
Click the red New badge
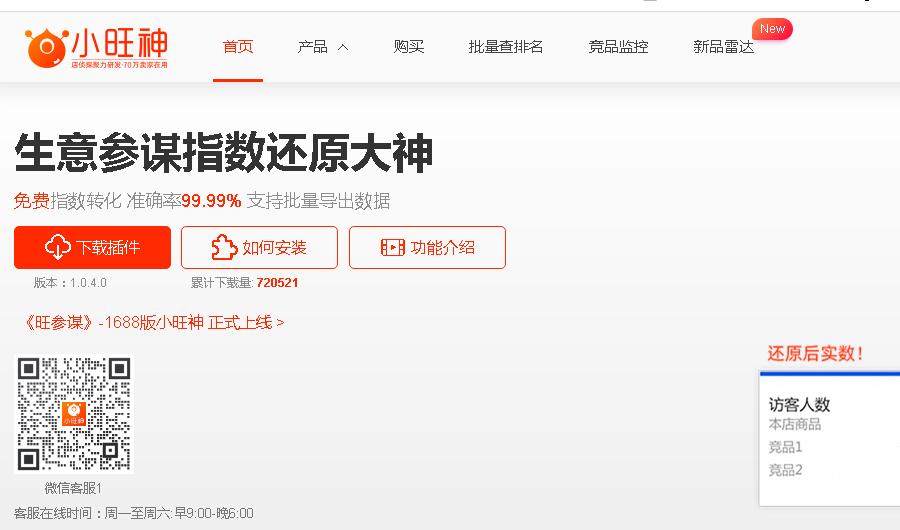(772, 29)
